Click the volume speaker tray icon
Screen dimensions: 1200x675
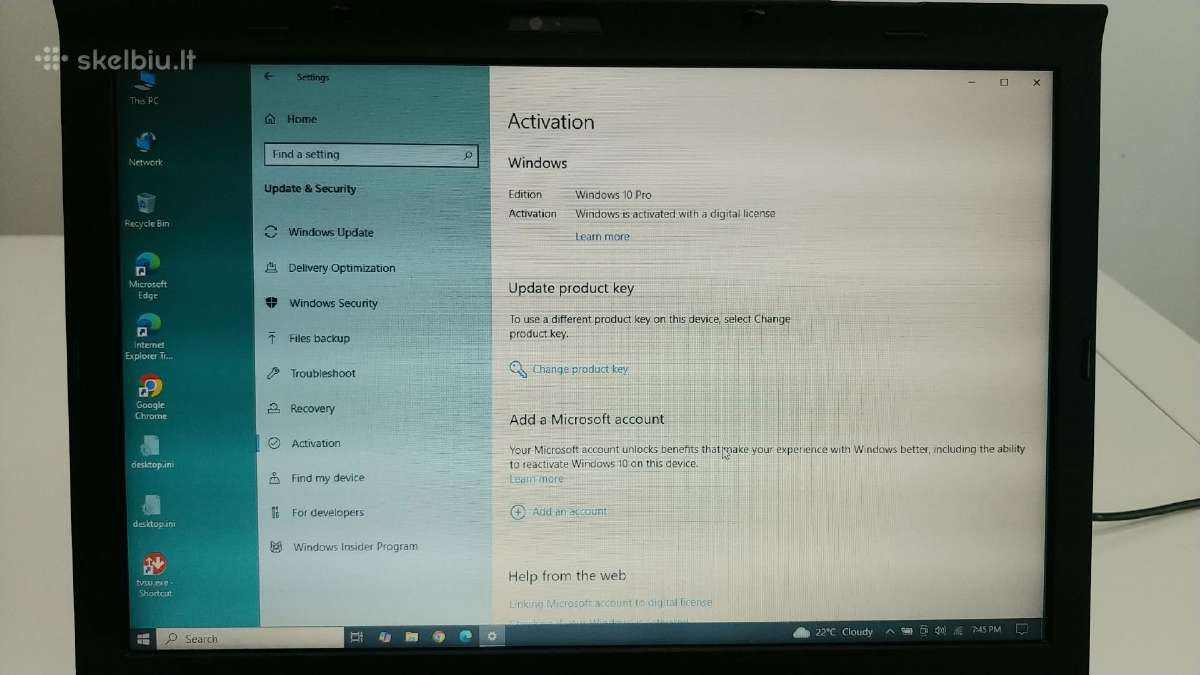pyautogui.click(x=939, y=631)
